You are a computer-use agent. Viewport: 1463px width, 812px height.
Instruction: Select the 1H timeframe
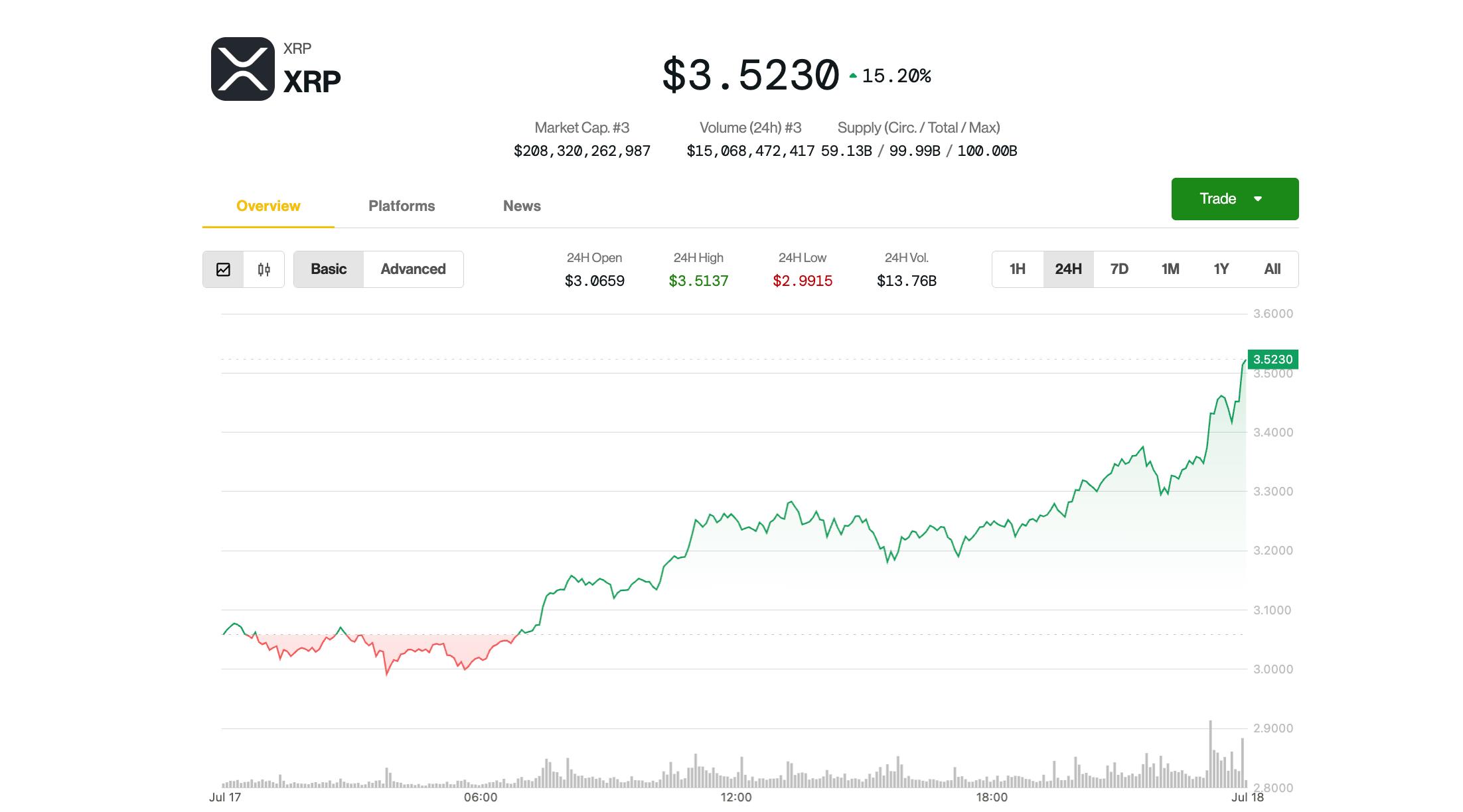pyautogui.click(x=1016, y=269)
